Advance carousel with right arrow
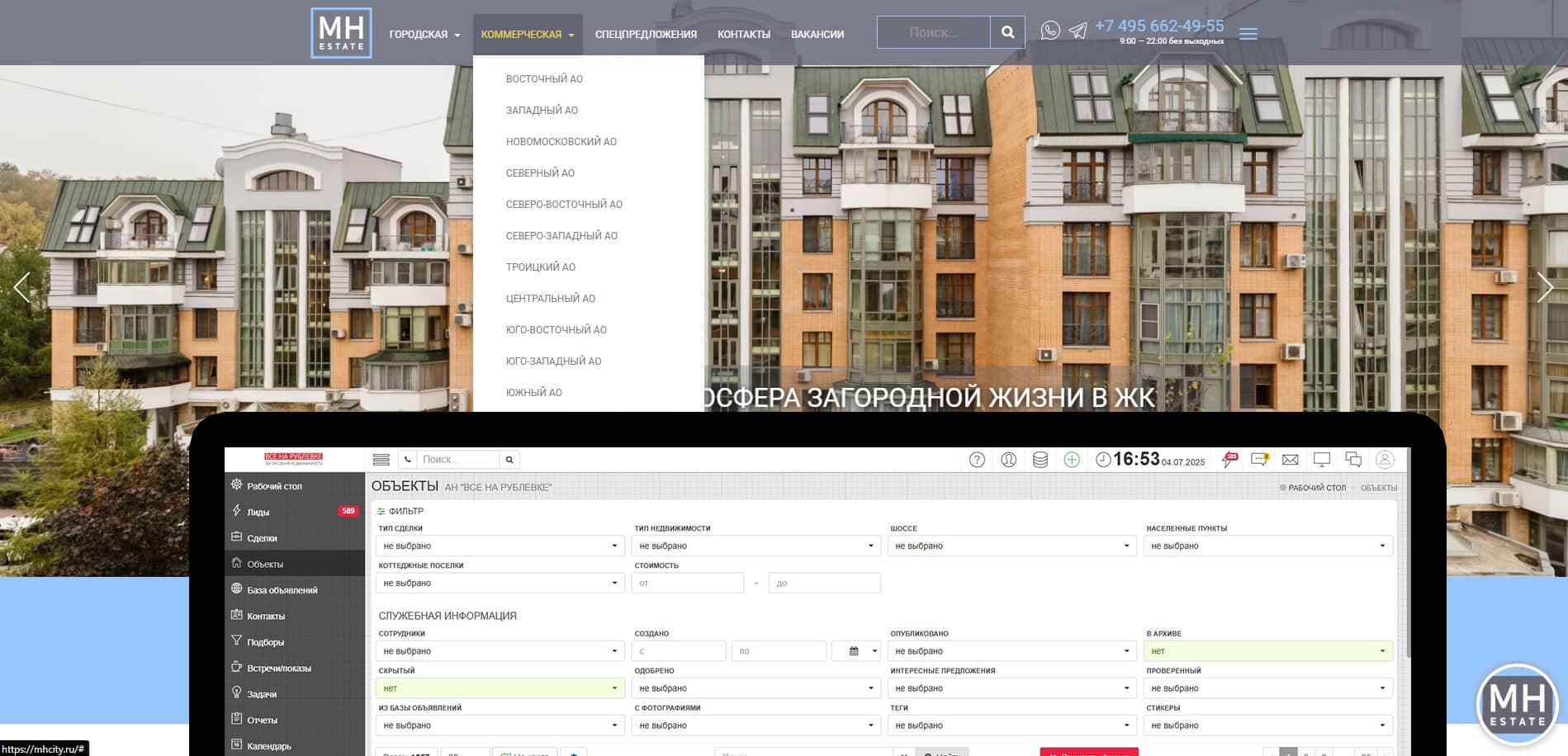Image resolution: width=1568 pixels, height=756 pixels. pyautogui.click(x=1545, y=287)
